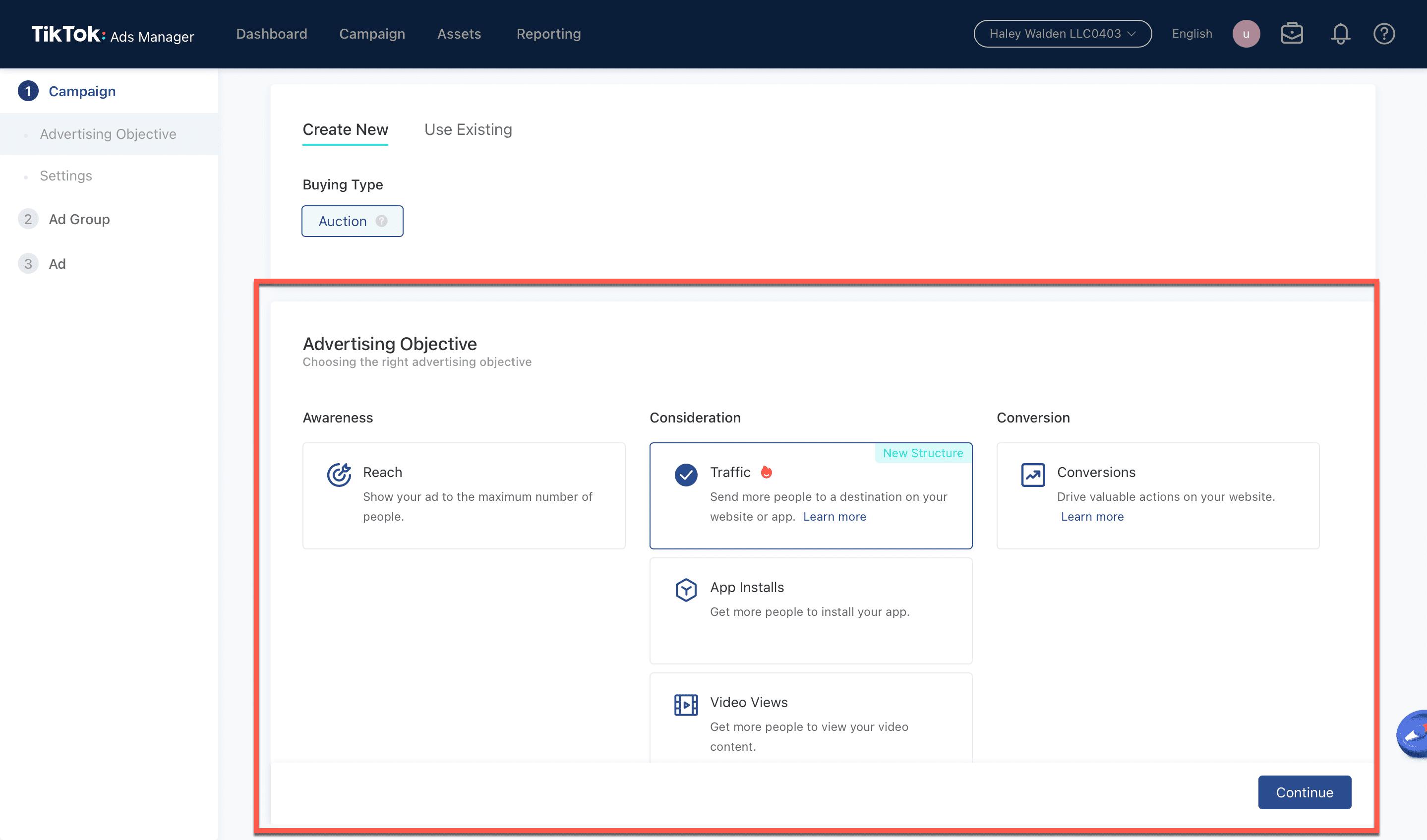Open the notifications bell
This screenshot has height=840, width=1427.
tap(1340, 34)
